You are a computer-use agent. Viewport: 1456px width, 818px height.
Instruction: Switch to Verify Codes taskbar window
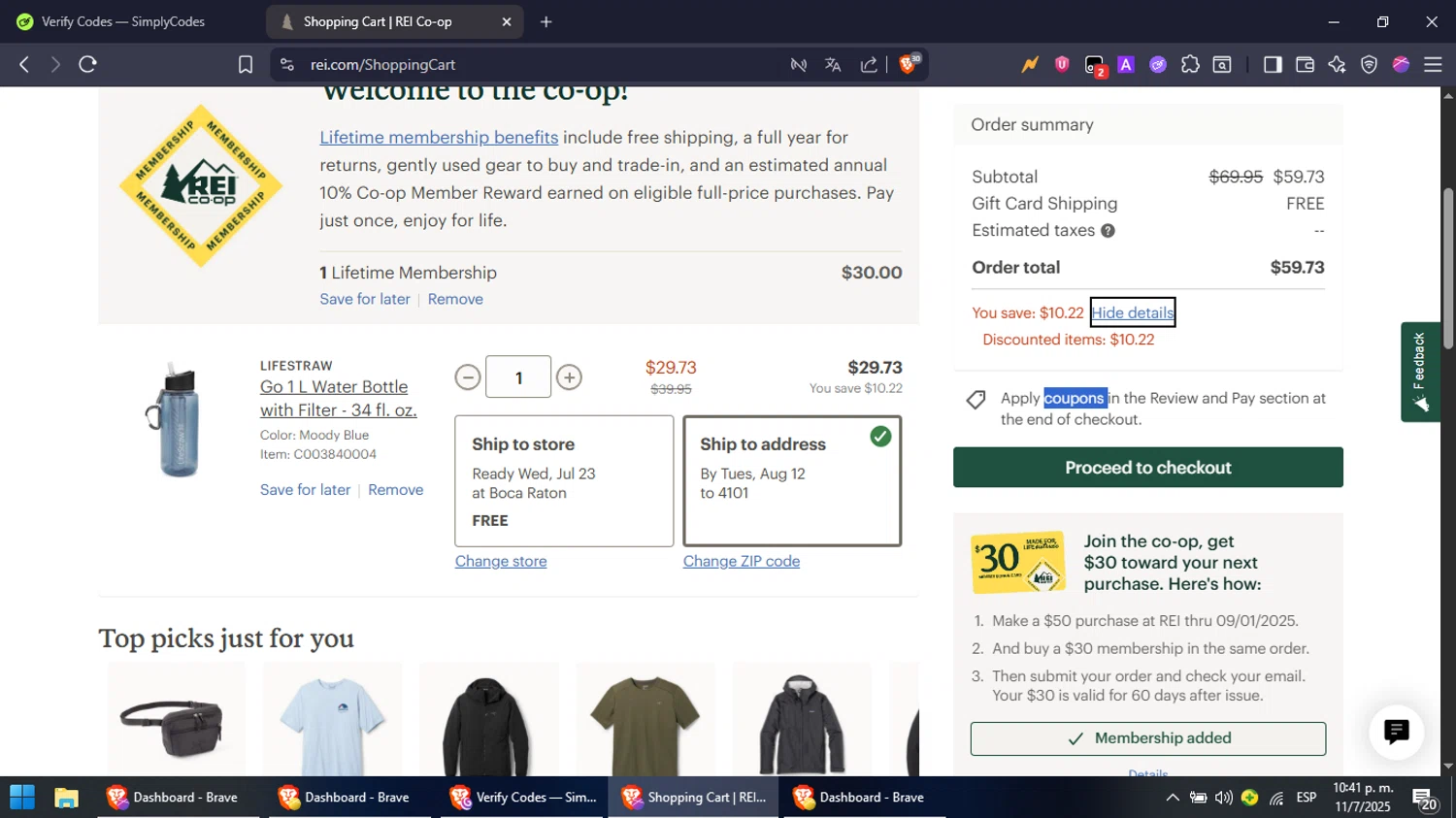(x=523, y=798)
